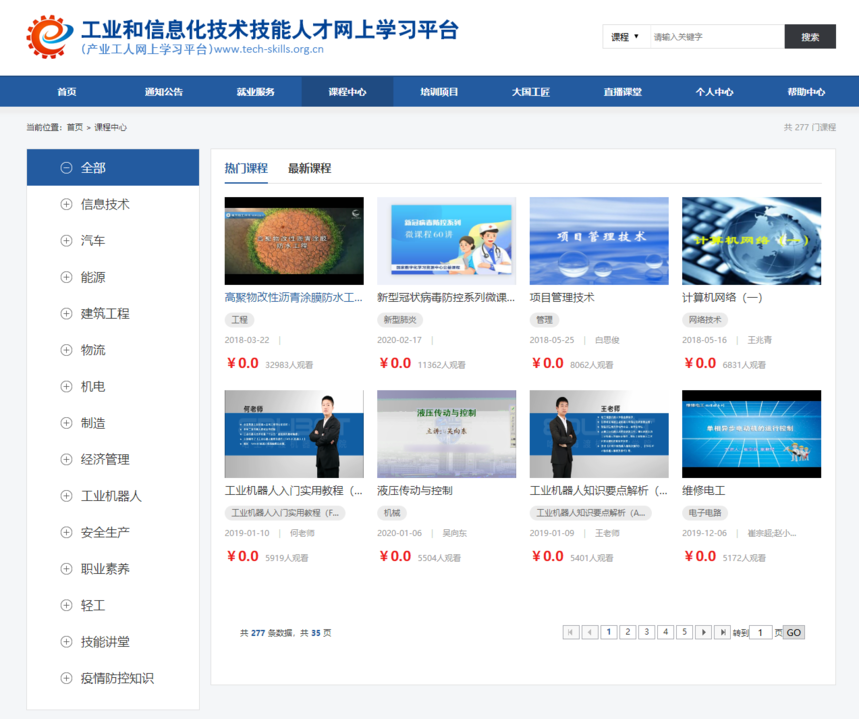Click the platform gear logo icon
Screen dimensions: 859x719
coord(49,37)
